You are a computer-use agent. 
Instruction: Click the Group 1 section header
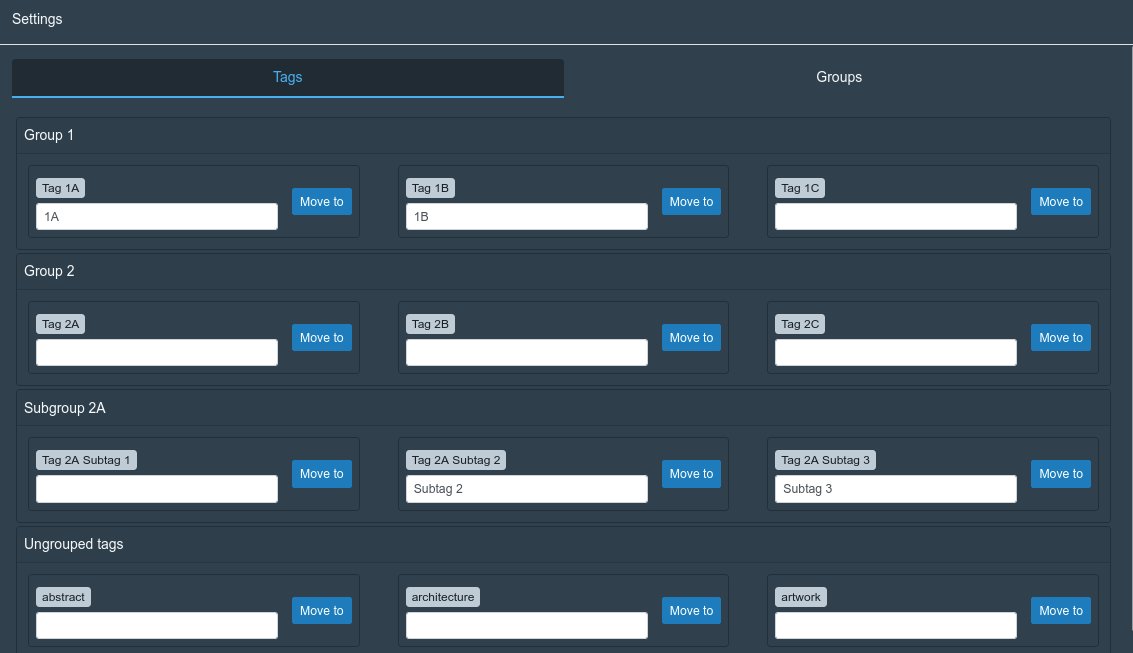49,135
